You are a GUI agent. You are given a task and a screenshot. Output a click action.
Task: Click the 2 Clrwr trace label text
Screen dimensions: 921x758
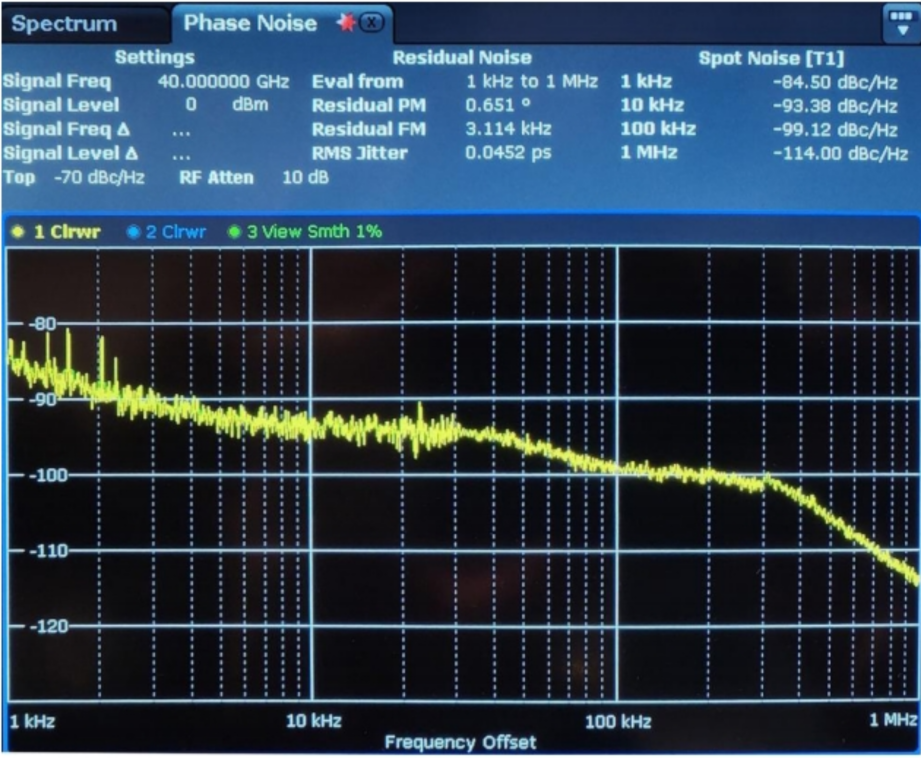tap(176, 232)
